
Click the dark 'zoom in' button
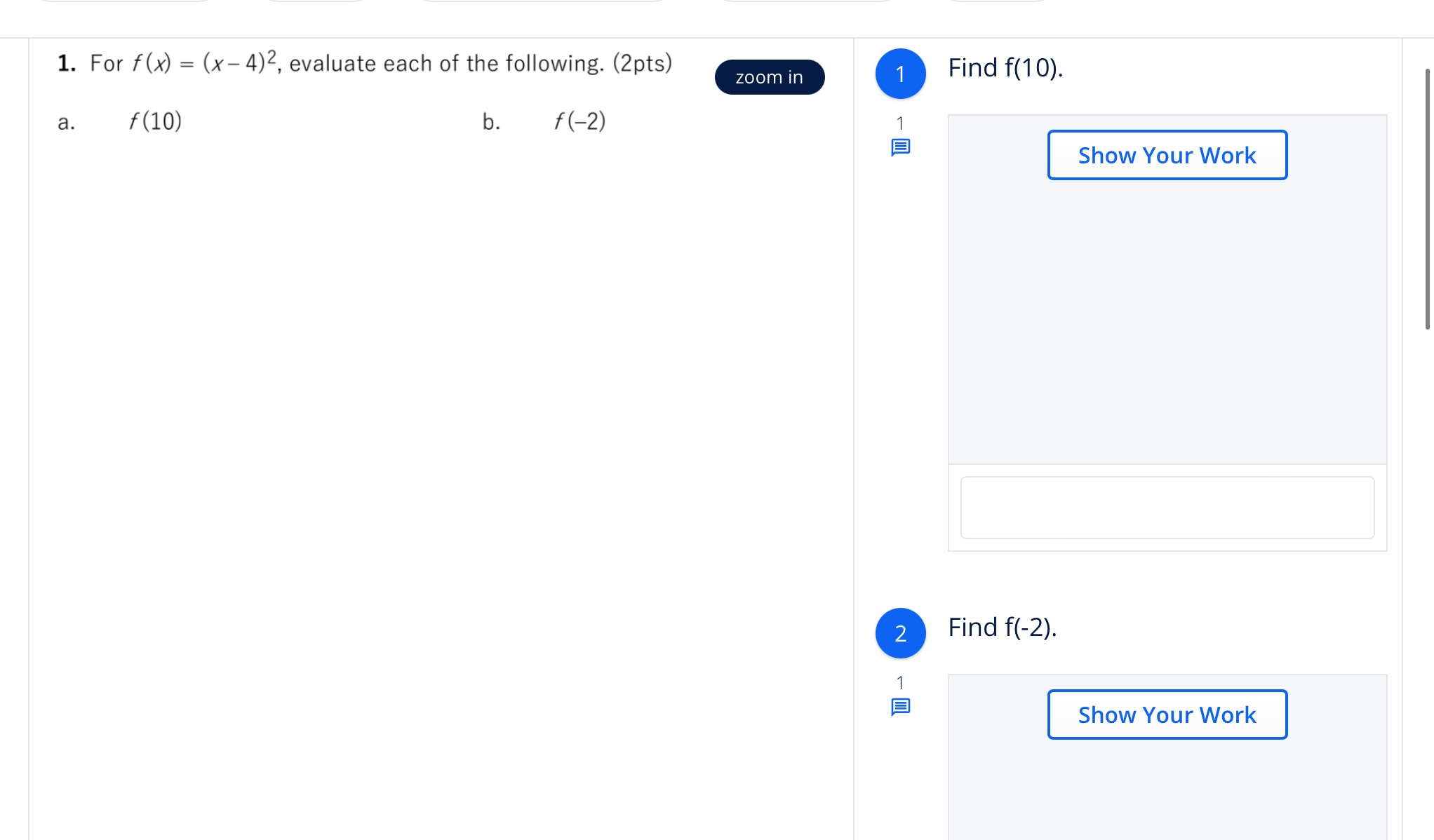[770, 77]
